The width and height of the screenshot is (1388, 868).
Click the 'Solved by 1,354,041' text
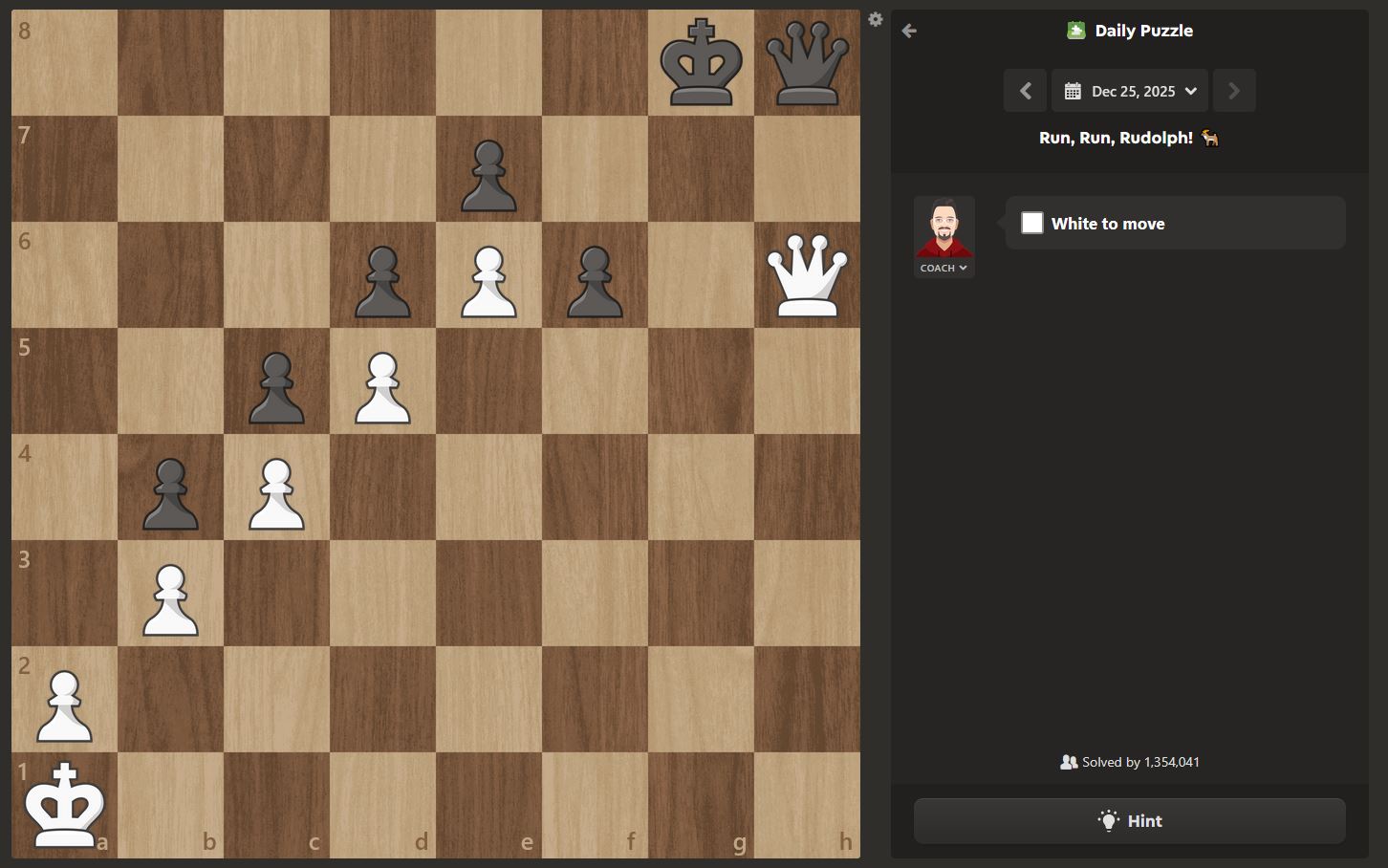click(x=1140, y=762)
